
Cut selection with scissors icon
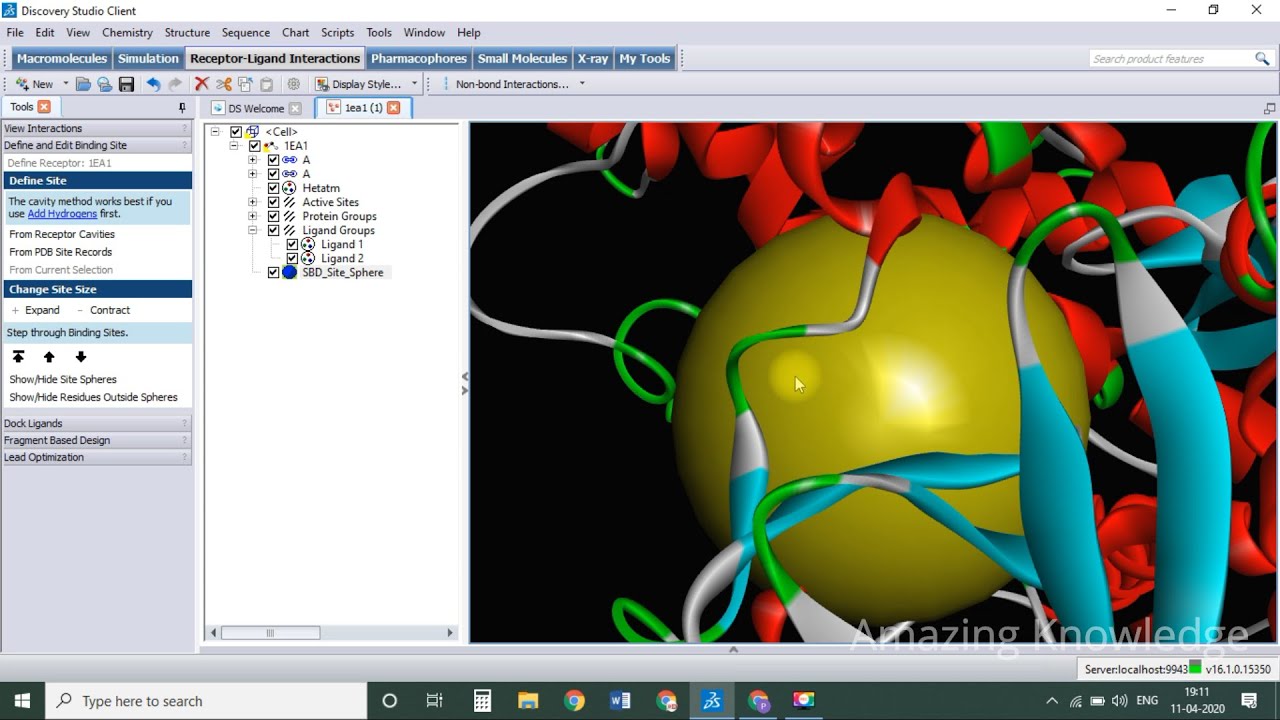pos(224,84)
